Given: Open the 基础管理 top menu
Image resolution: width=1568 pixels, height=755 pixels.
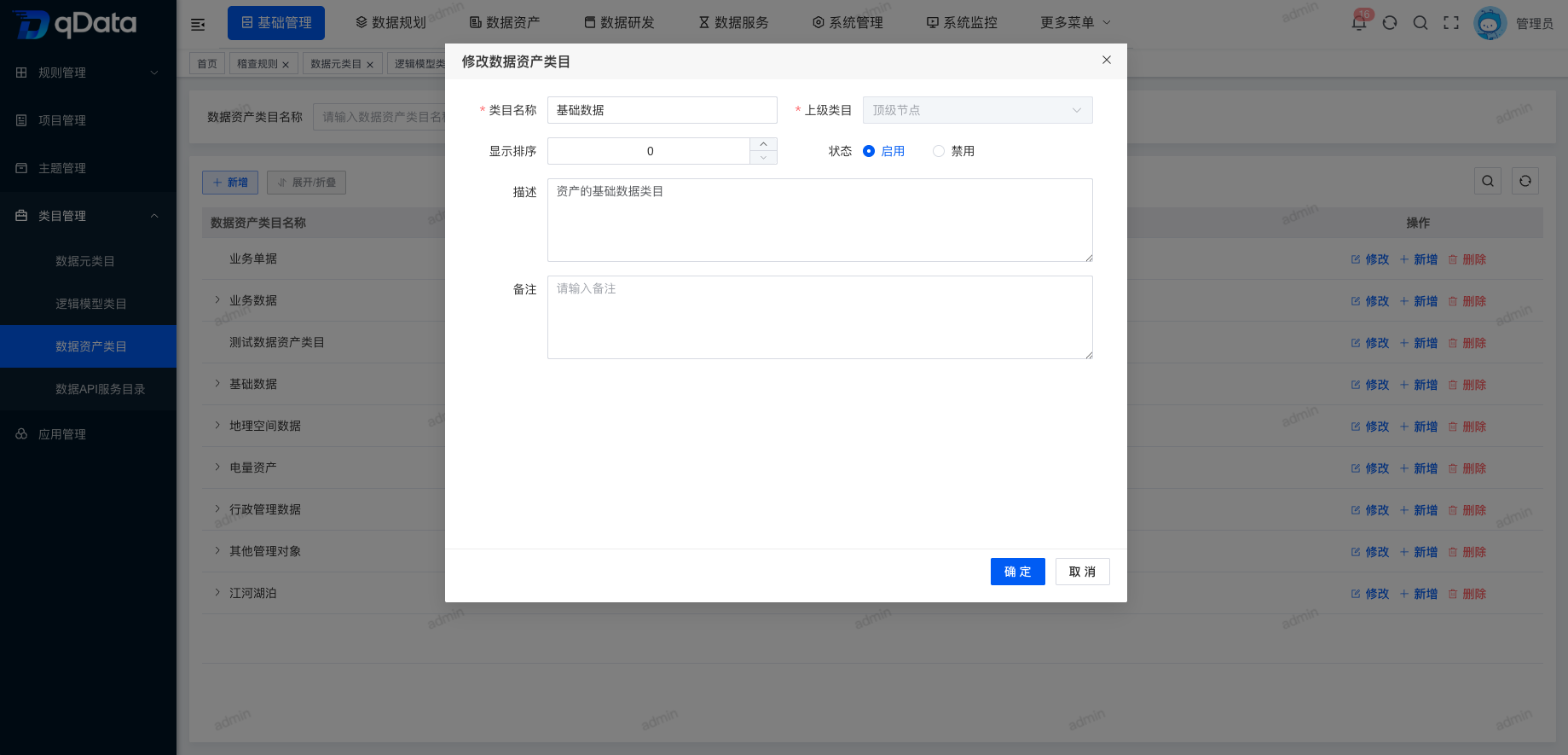Looking at the screenshot, I should pos(276,23).
